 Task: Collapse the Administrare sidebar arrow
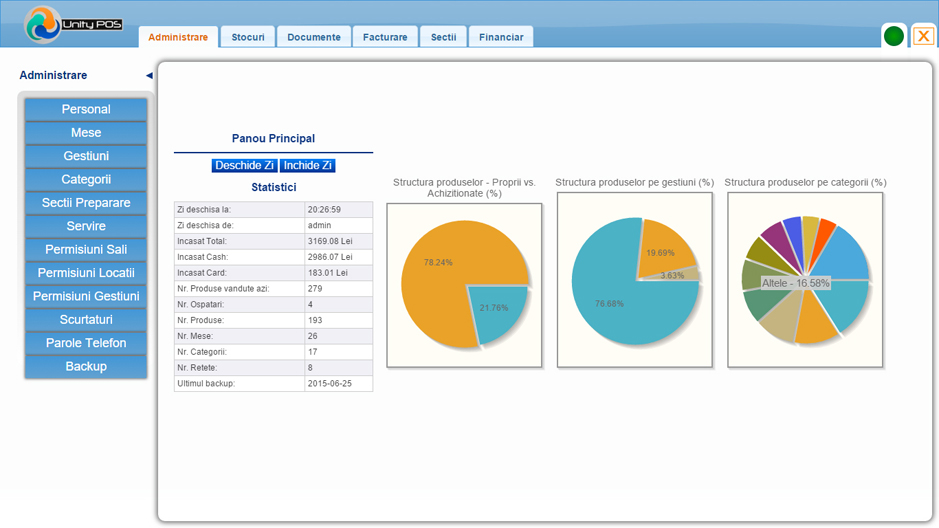(x=149, y=76)
